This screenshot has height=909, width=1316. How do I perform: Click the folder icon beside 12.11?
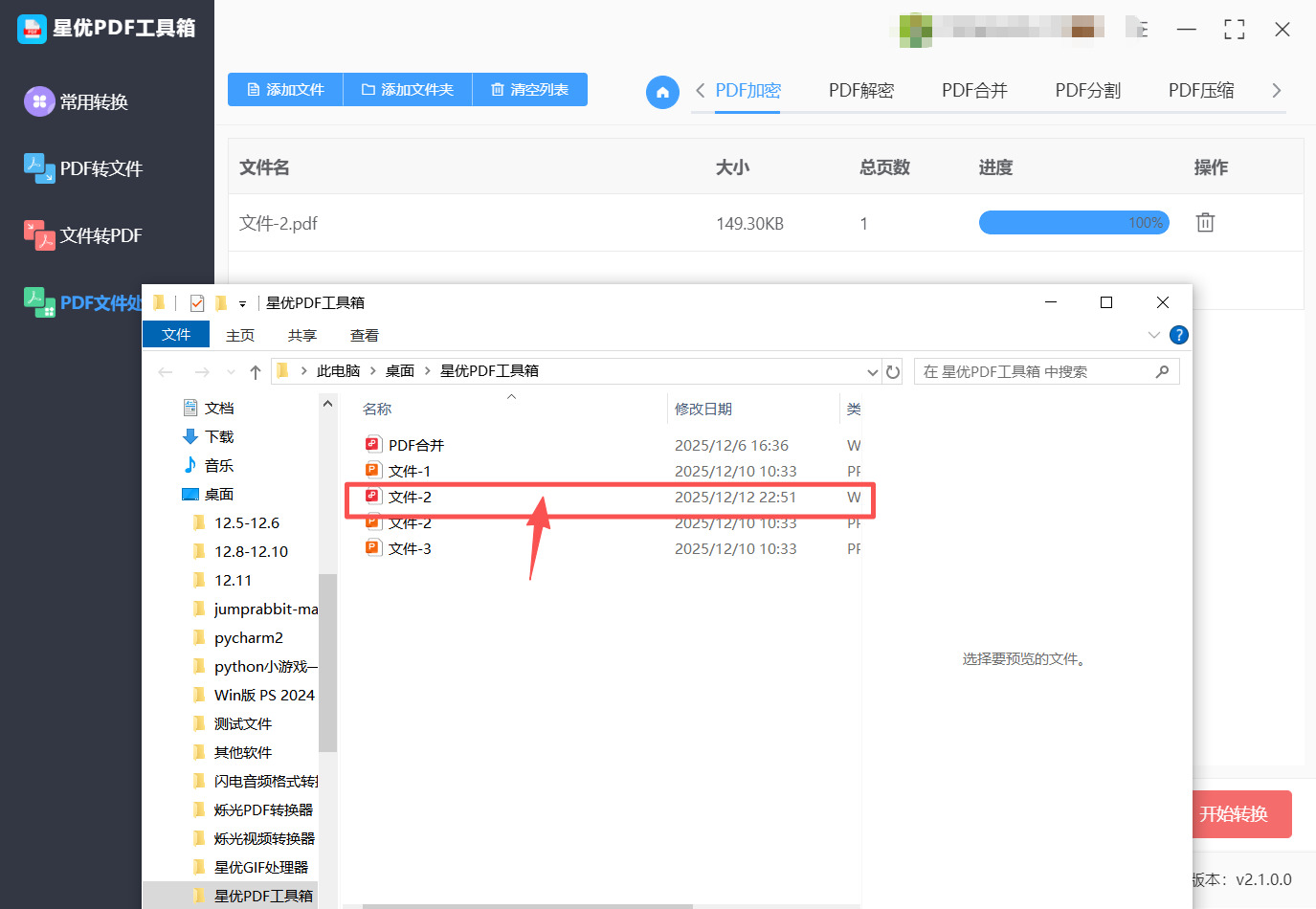click(x=199, y=580)
